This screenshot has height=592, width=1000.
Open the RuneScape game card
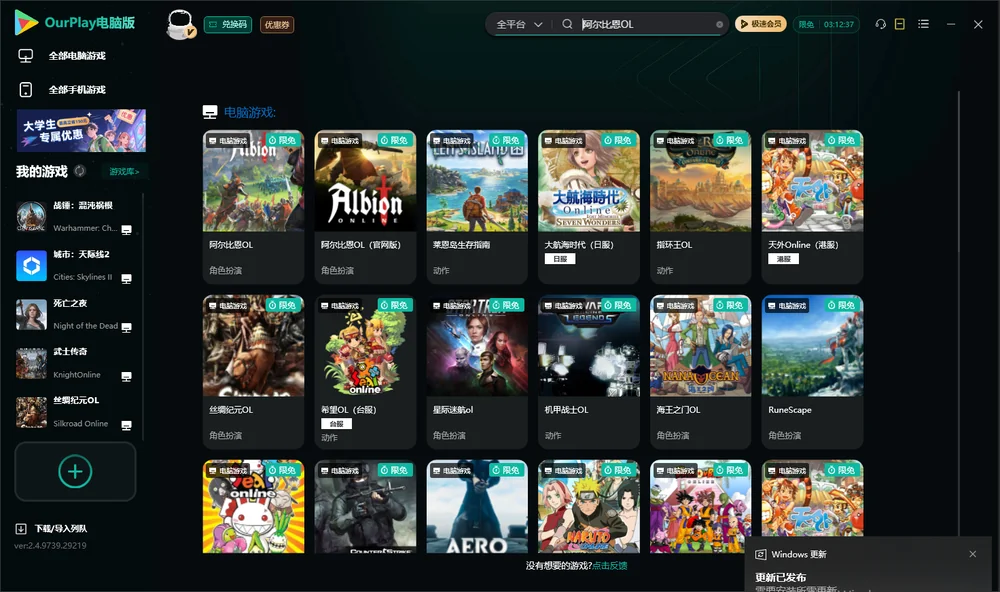[x=812, y=372]
